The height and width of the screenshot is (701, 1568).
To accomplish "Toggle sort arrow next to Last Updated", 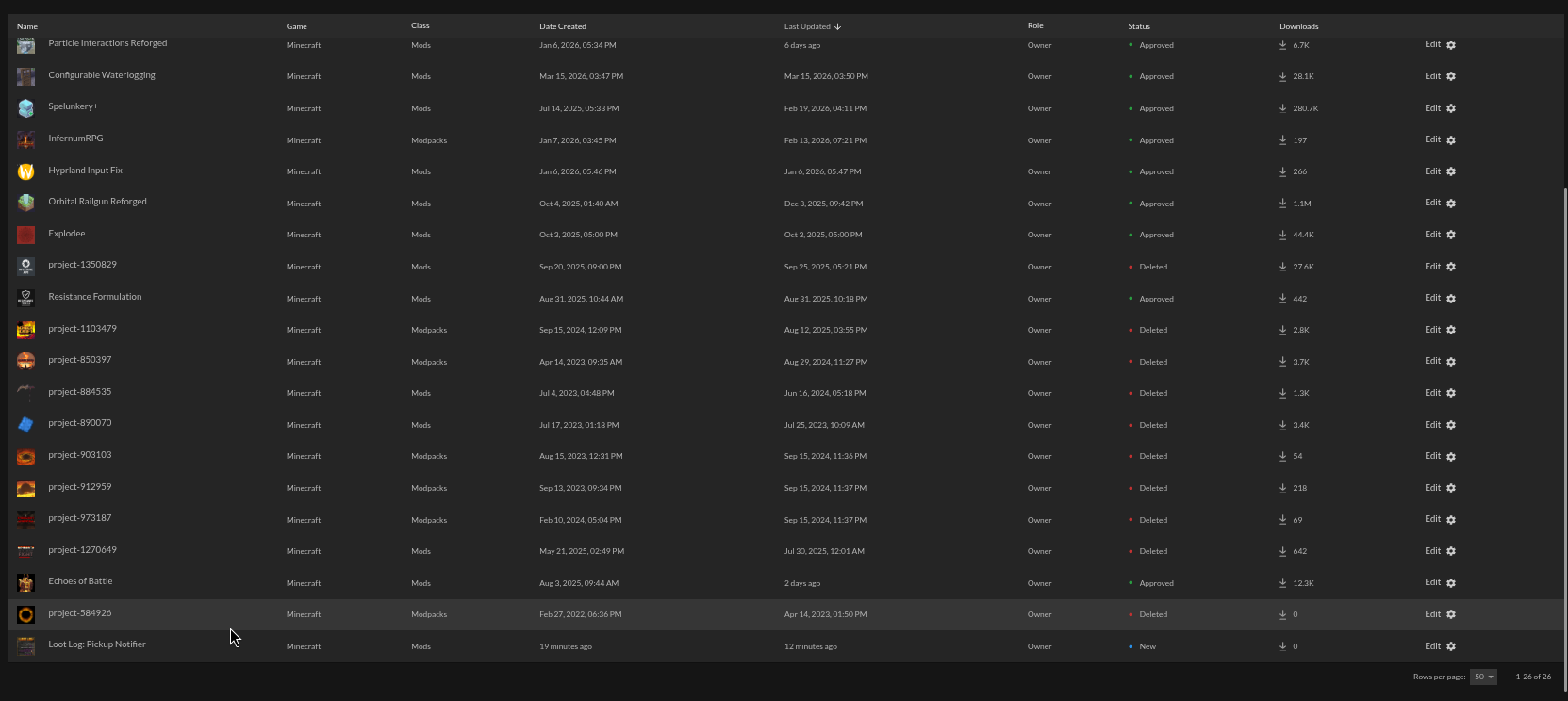I will (x=837, y=26).
